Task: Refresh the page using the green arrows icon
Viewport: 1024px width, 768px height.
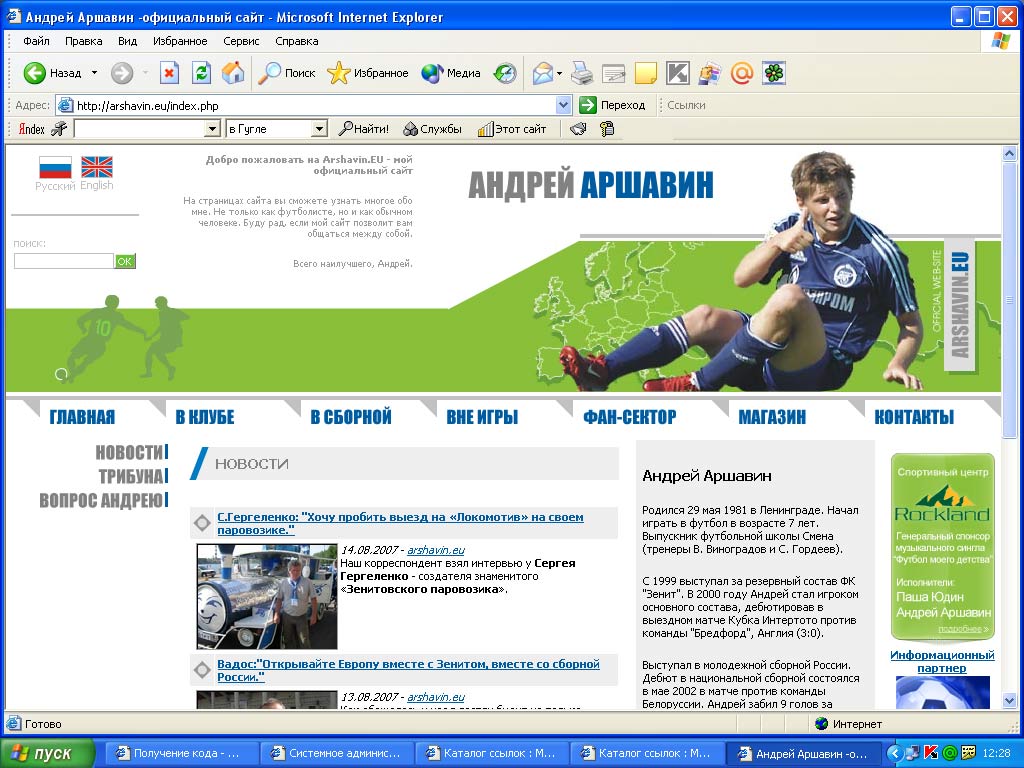Action: tap(201, 73)
